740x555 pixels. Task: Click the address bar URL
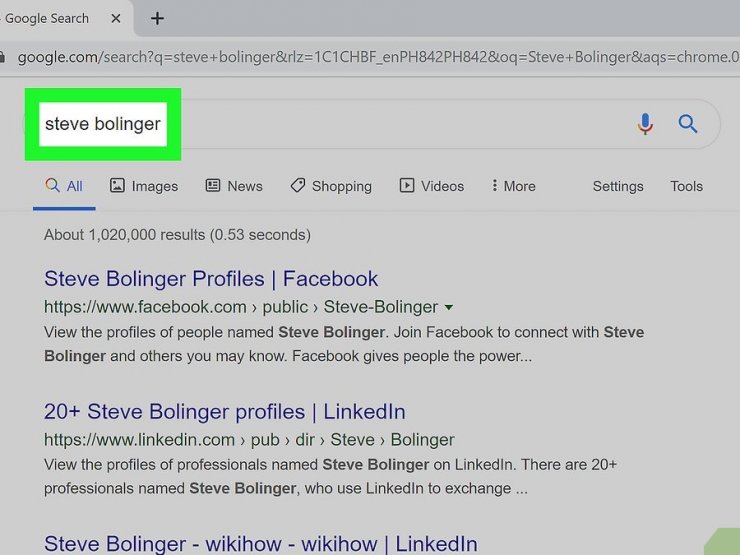(x=378, y=57)
